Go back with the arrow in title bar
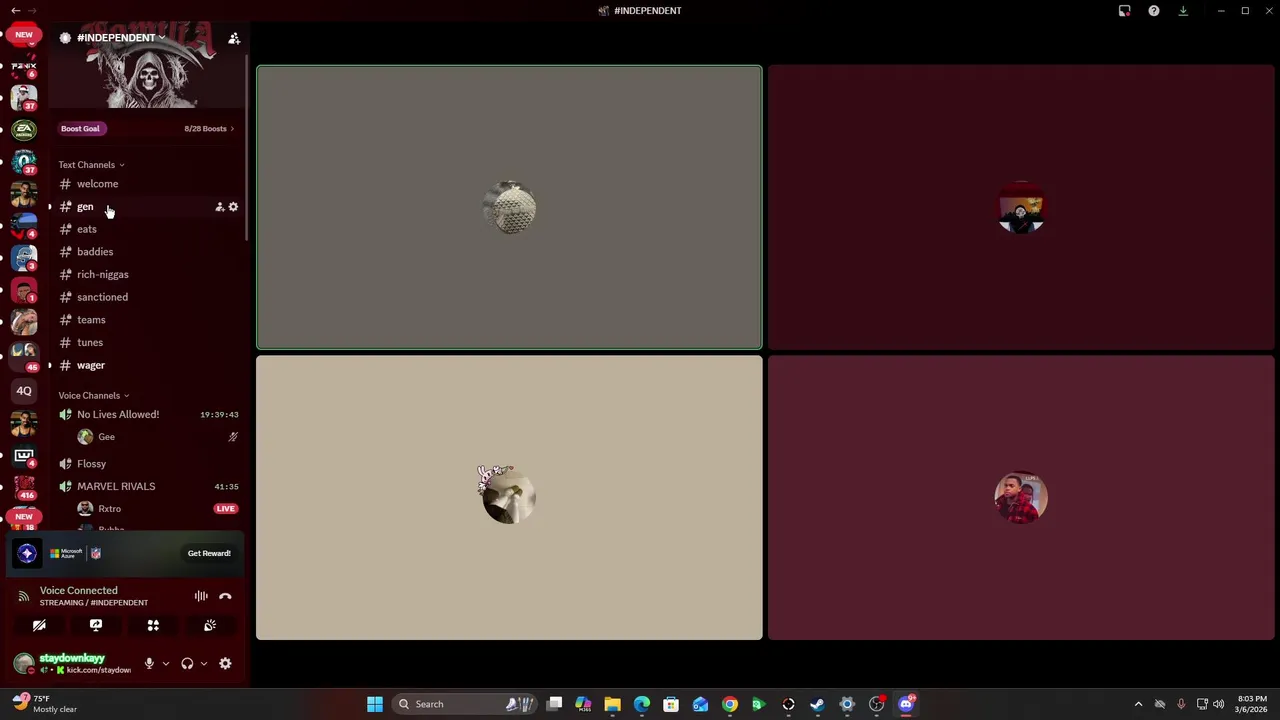Screen dimensions: 1280x720 point(15,11)
